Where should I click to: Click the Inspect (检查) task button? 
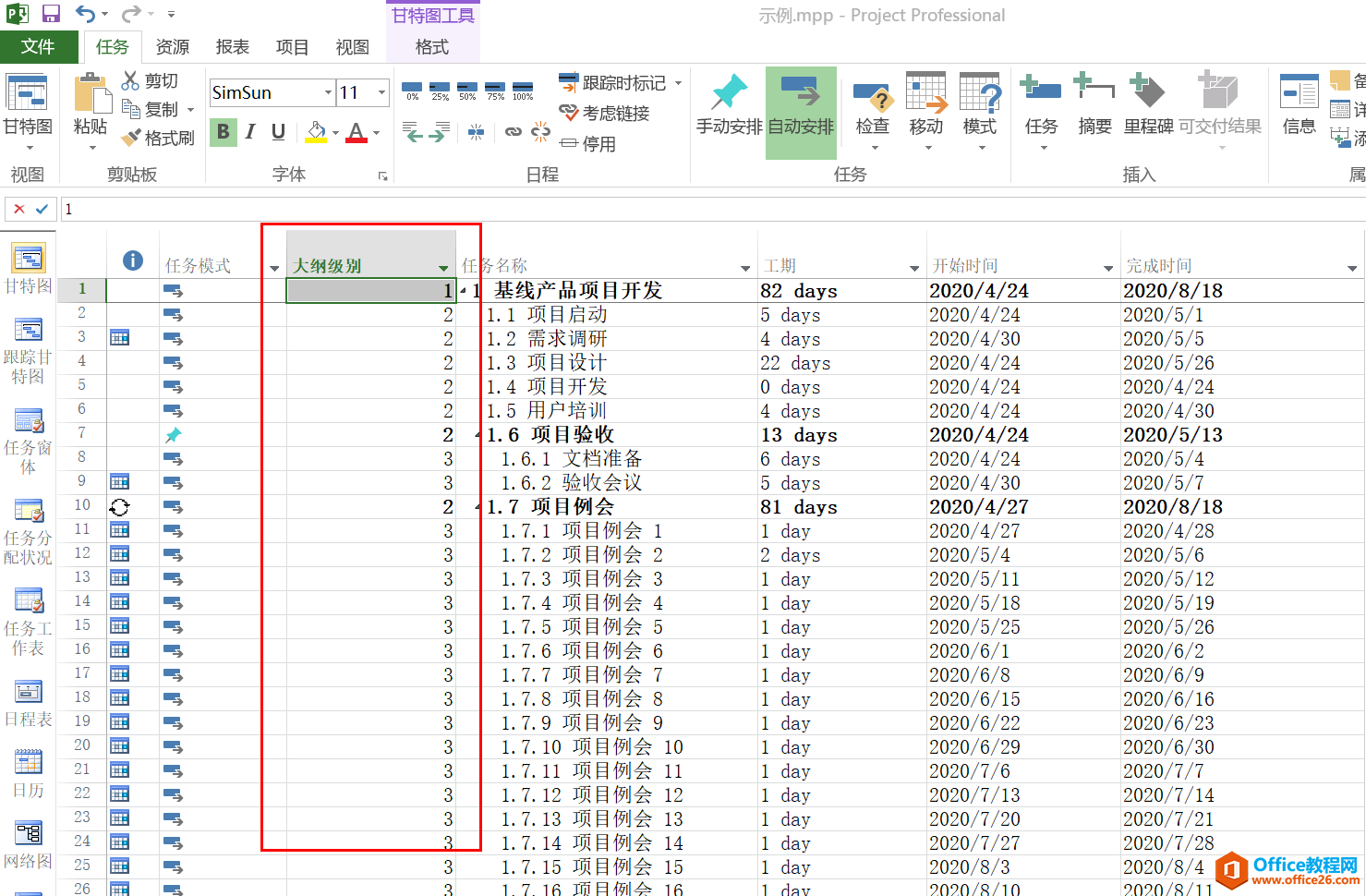tap(872, 110)
